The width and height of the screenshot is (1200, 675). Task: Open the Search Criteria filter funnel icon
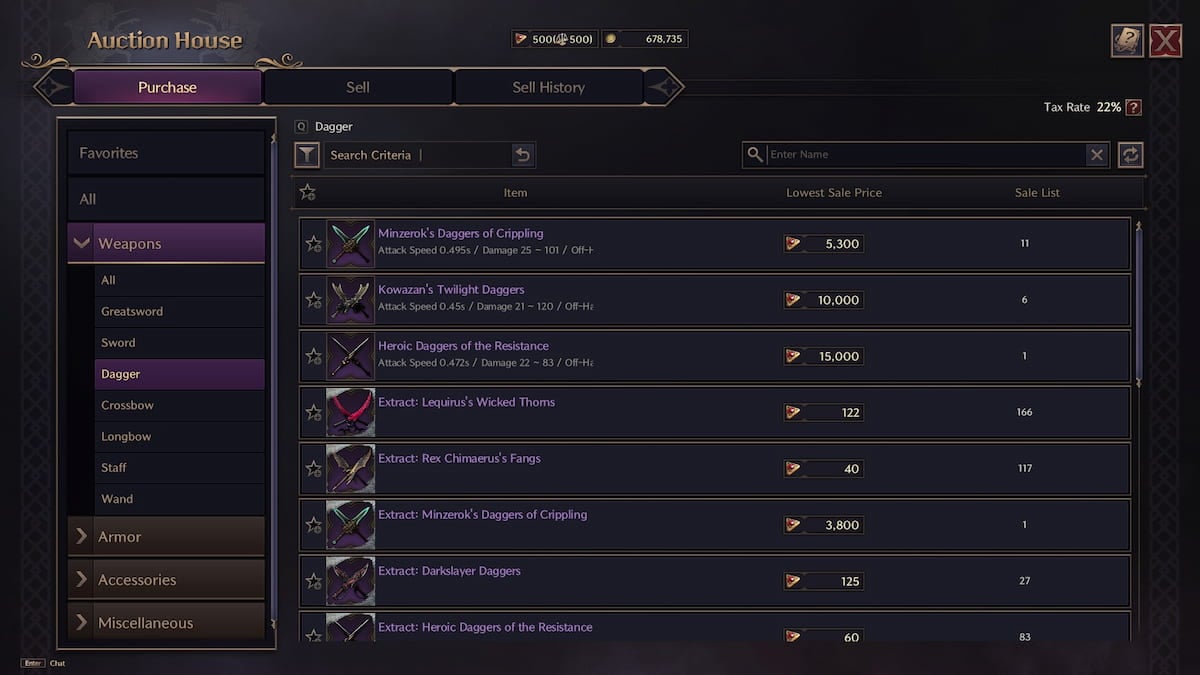[307, 155]
